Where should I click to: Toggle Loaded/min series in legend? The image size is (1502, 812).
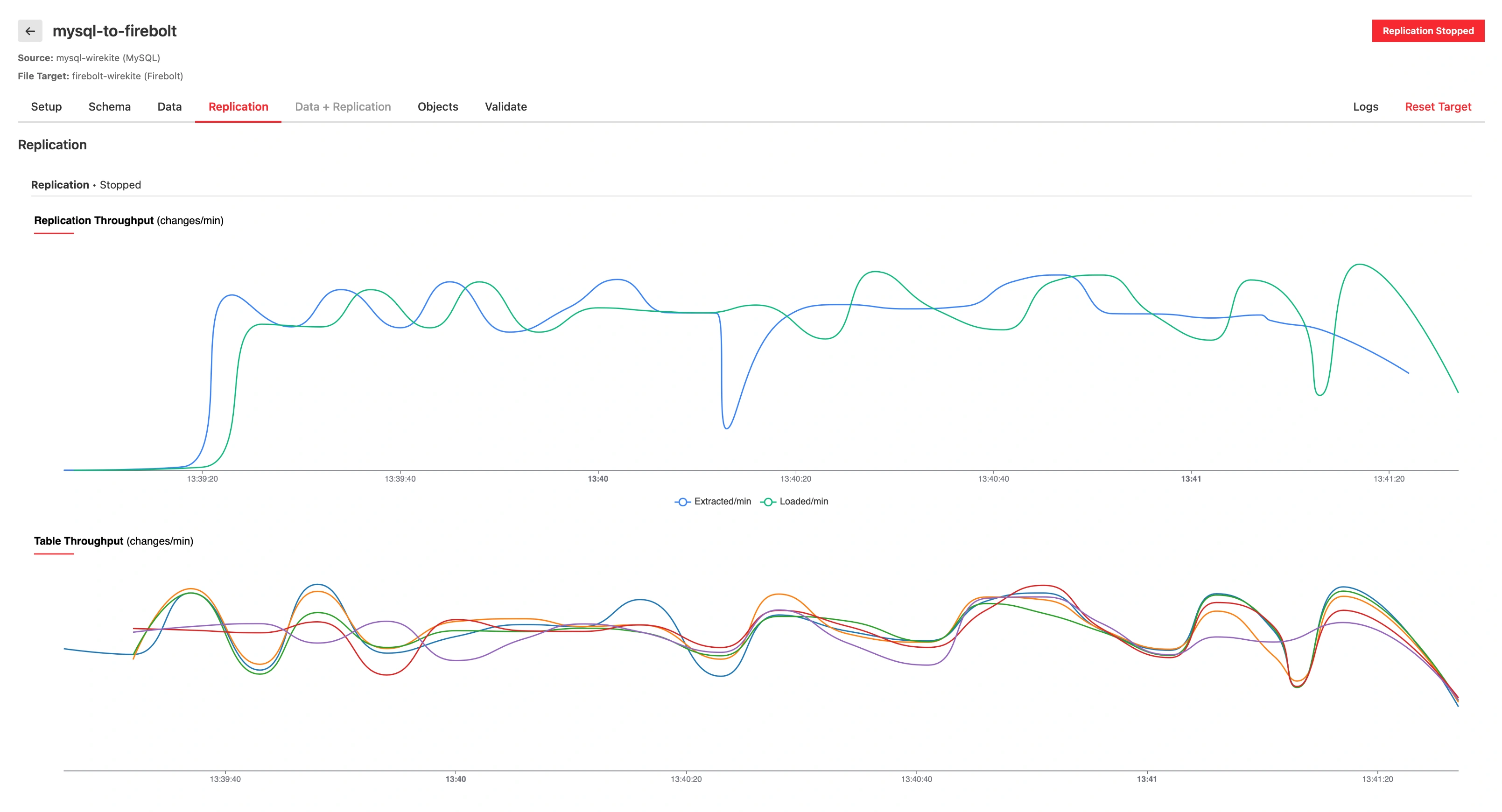pyautogui.click(x=794, y=501)
